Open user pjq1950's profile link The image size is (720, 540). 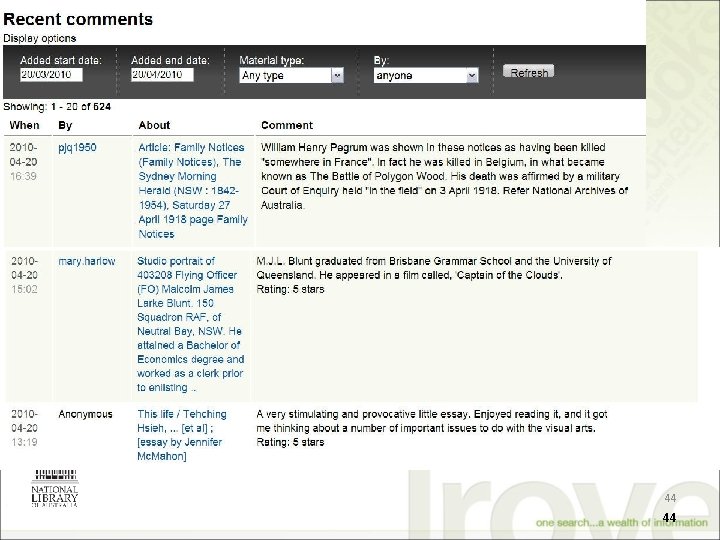pos(77,148)
